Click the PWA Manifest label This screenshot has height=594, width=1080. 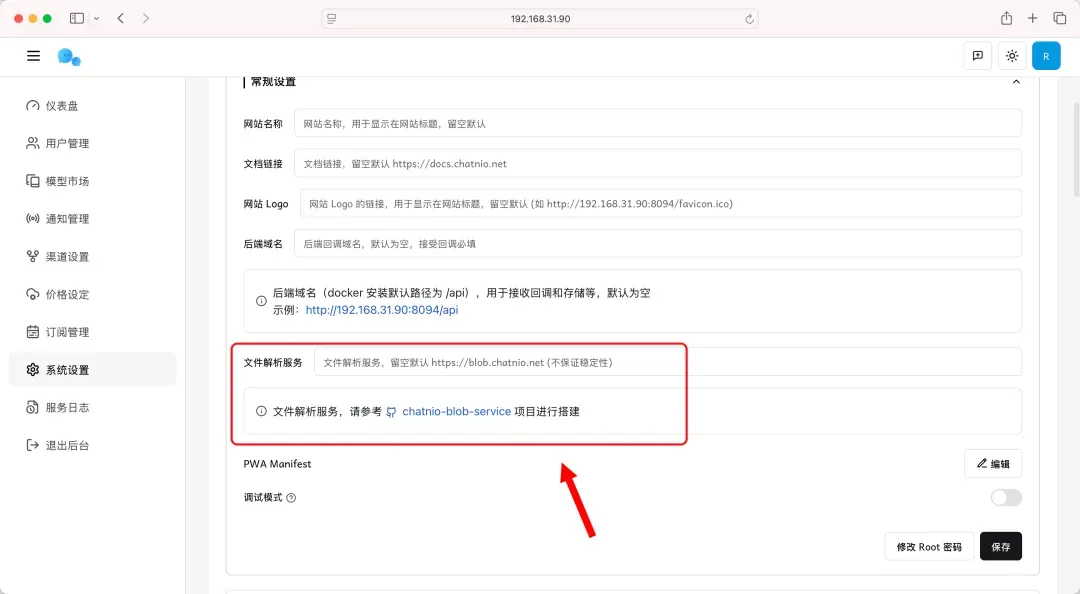(277, 464)
